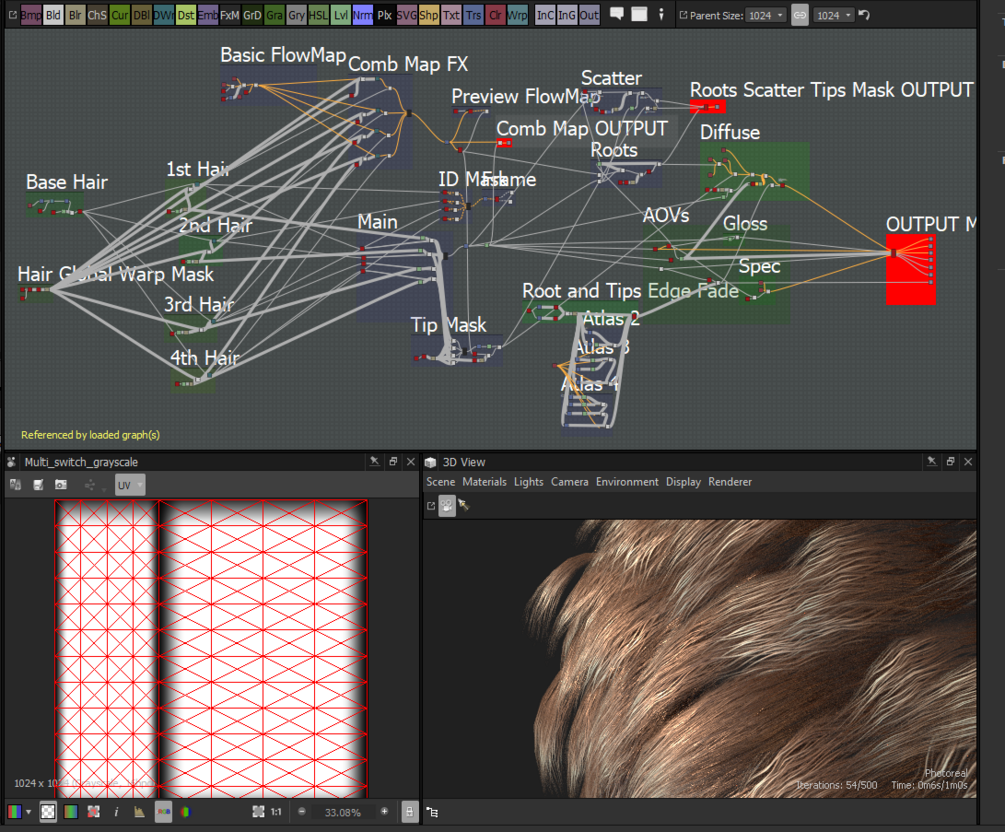Open the UV dropdown in 2D view
The width and height of the screenshot is (1005, 832).
(130, 485)
